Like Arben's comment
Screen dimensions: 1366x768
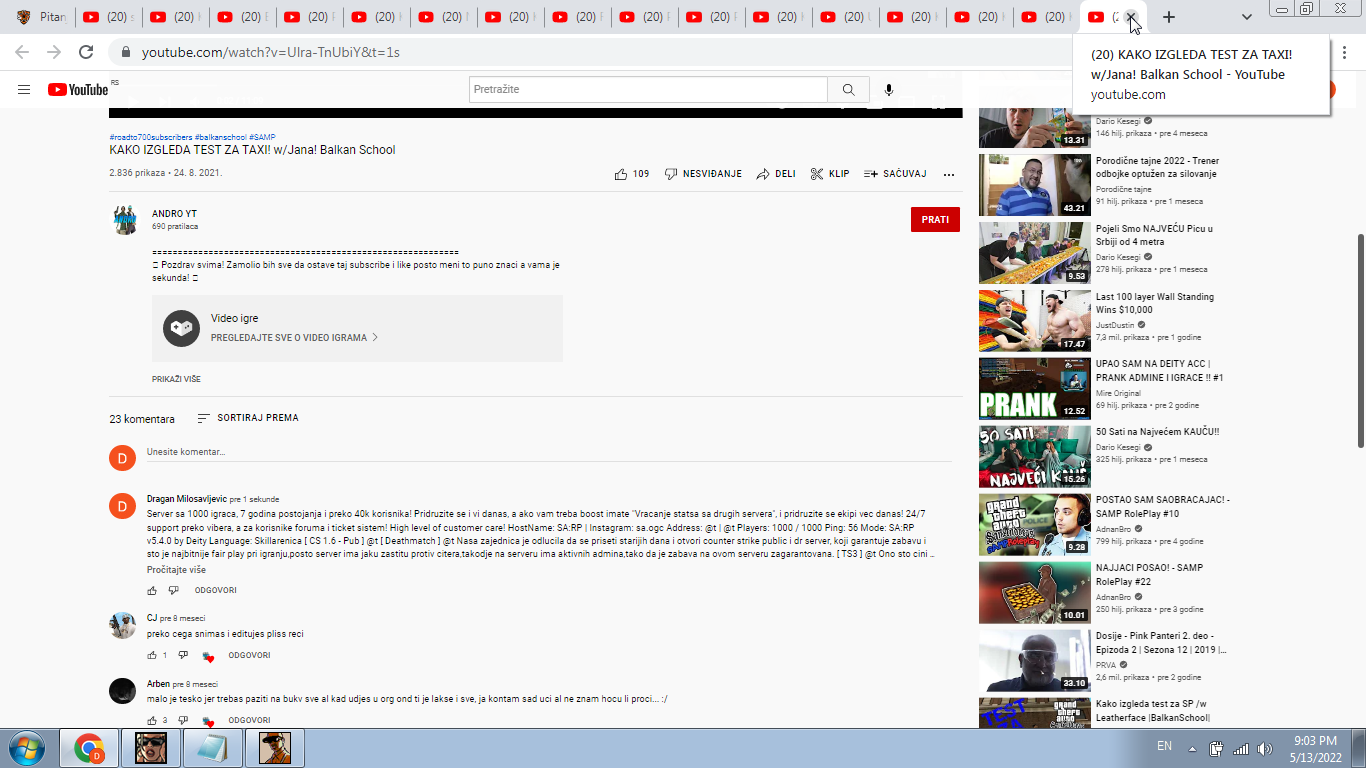tap(152, 720)
